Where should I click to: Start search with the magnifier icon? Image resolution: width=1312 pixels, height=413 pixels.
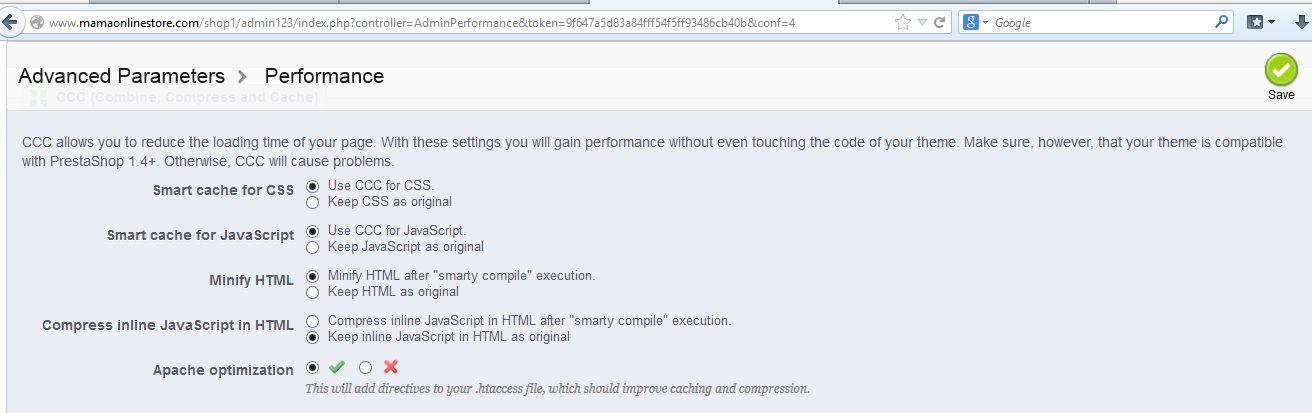point(1222,22)
